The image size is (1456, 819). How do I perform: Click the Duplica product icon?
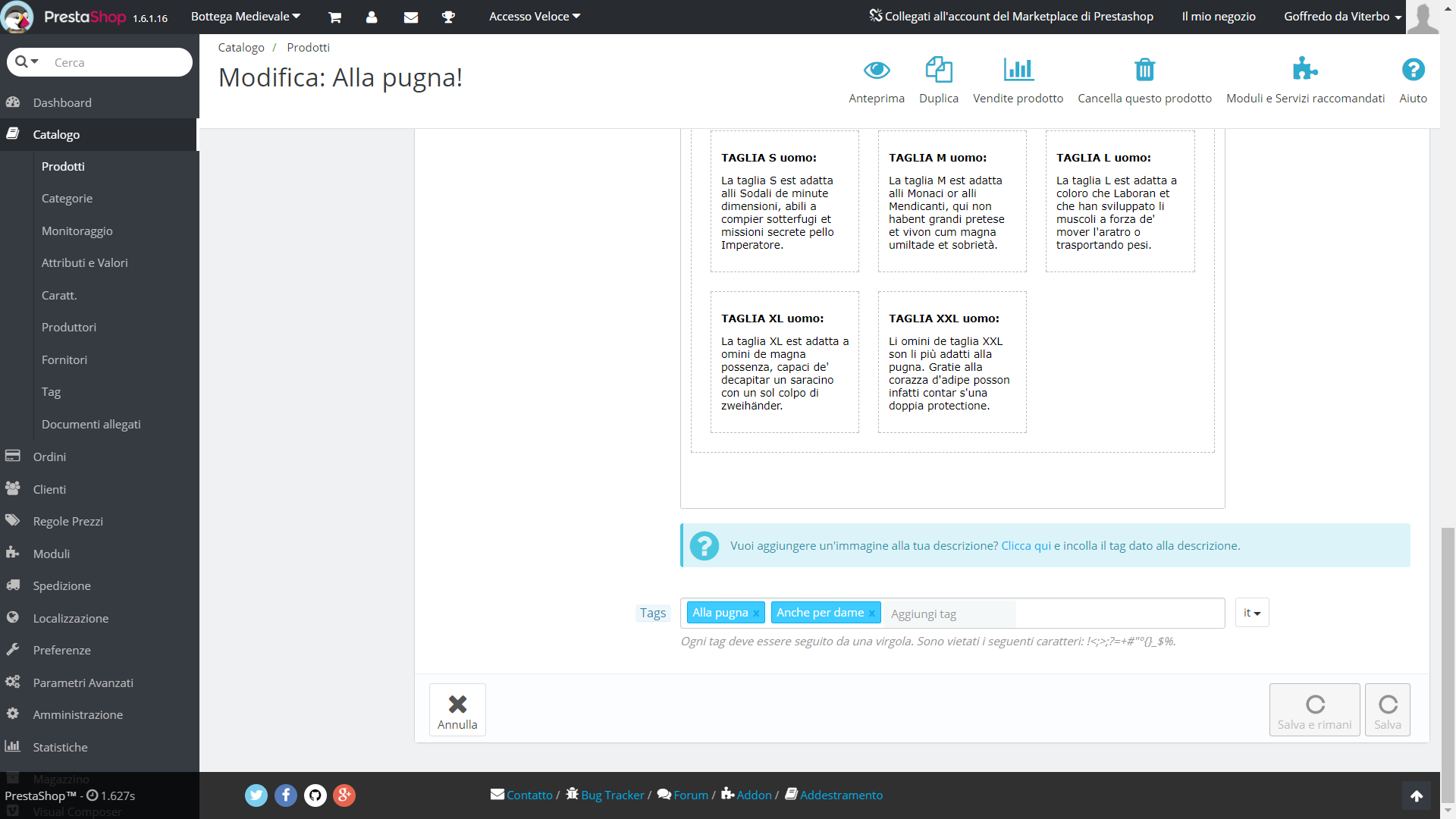click(939, 71)
